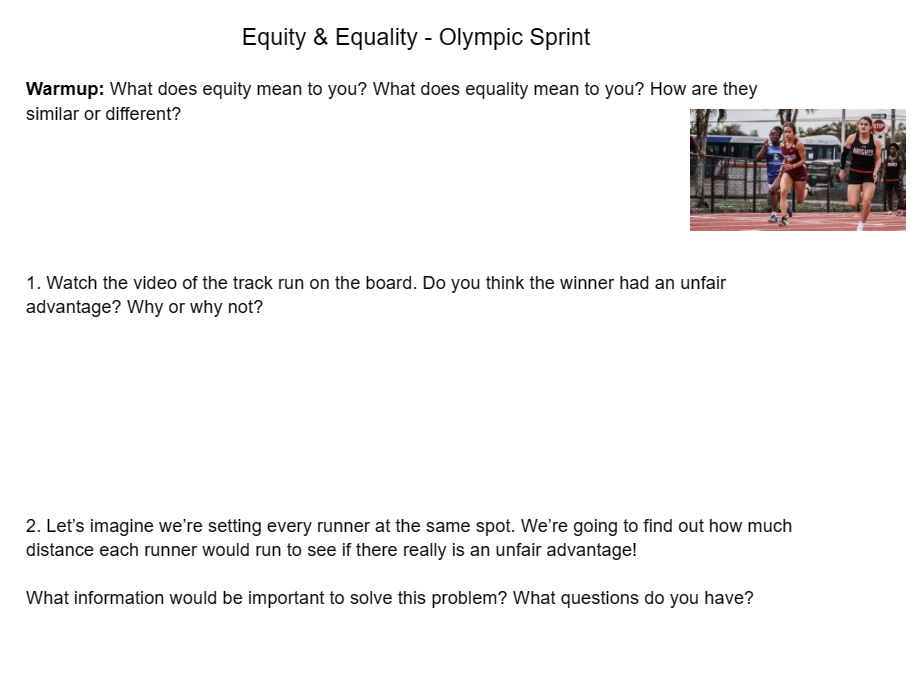917x680 pixels.
Task: Click the line "advantage? Why or why not?"
Action: point(144,307)
